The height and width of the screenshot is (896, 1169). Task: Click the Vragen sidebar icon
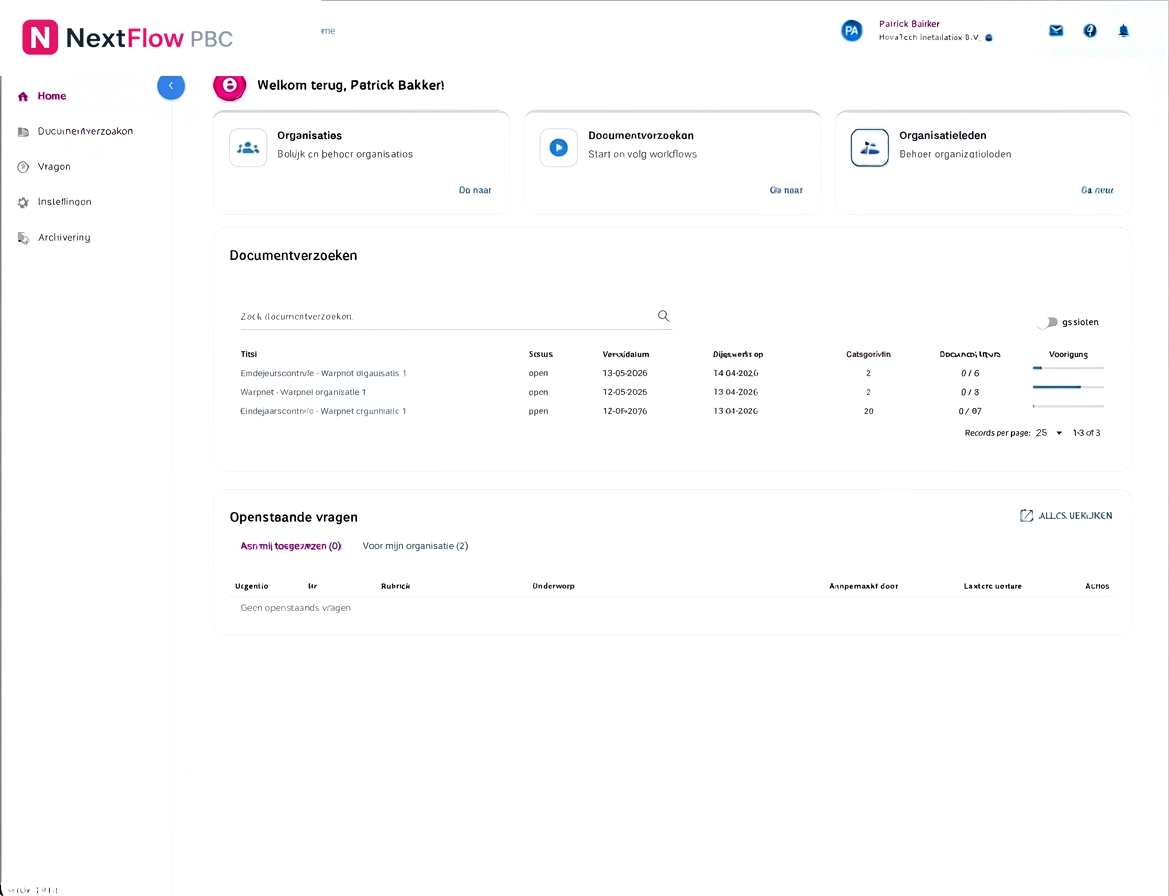[23, 167]
